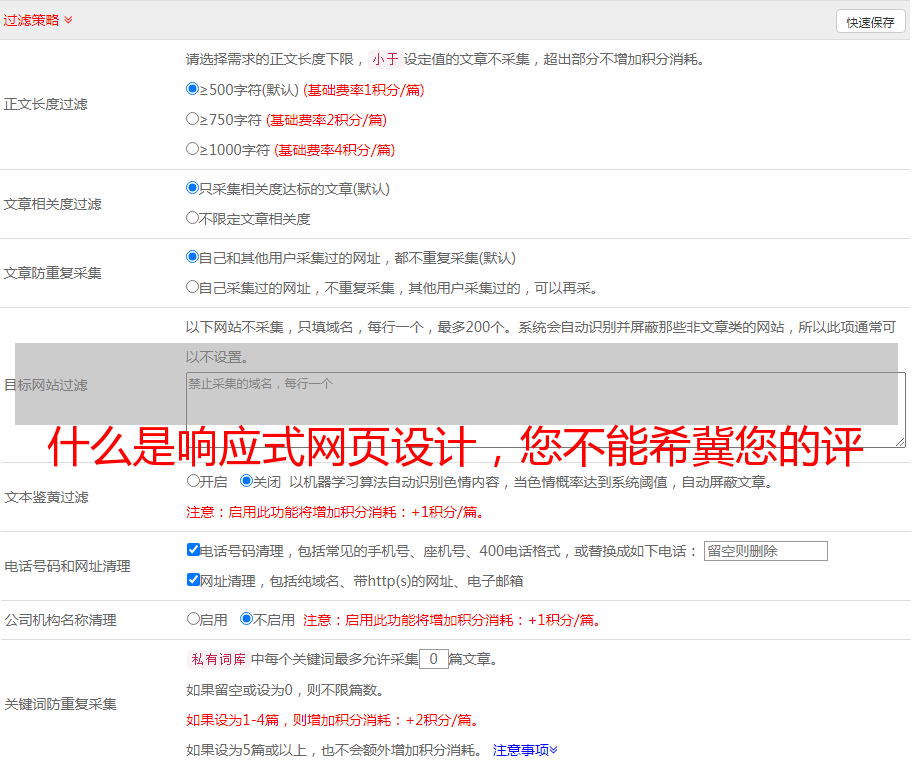This screenshot has height=768, width=912.
Task: Select 自己和其他用户采集过的网址都不重复采集 option
Action: coord(192,257)
